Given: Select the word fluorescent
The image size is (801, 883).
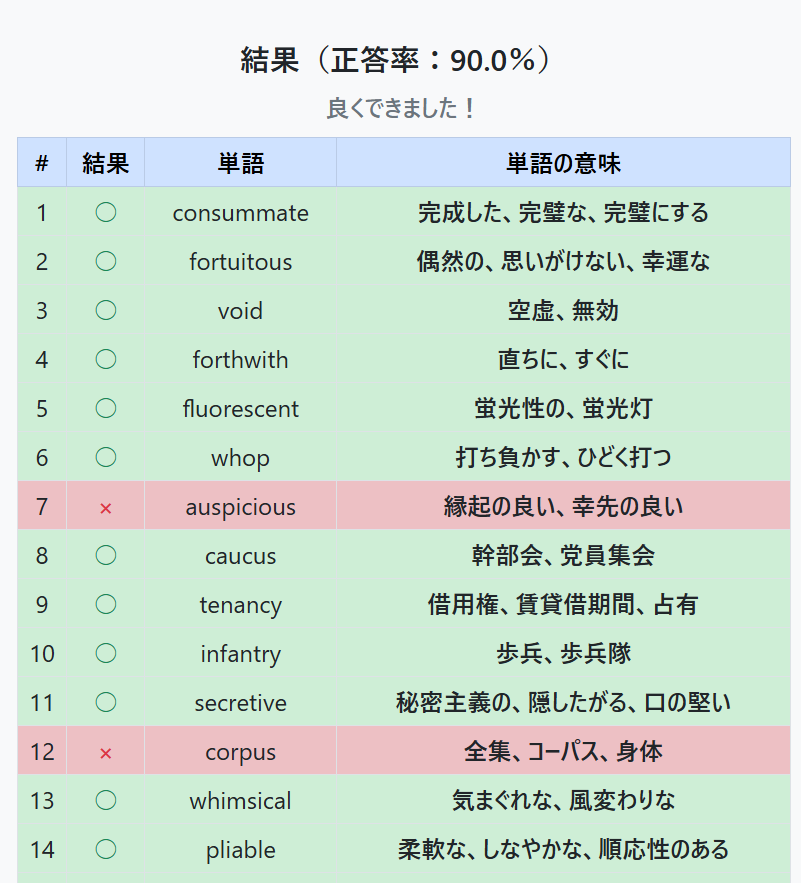Looking at the screenshot, I should (x=241, y=409).
